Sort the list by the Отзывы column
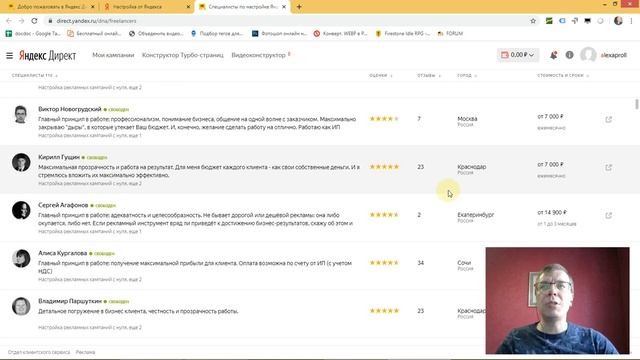Image resolution: width=640 pixels, height=360 pixels. 429,76
